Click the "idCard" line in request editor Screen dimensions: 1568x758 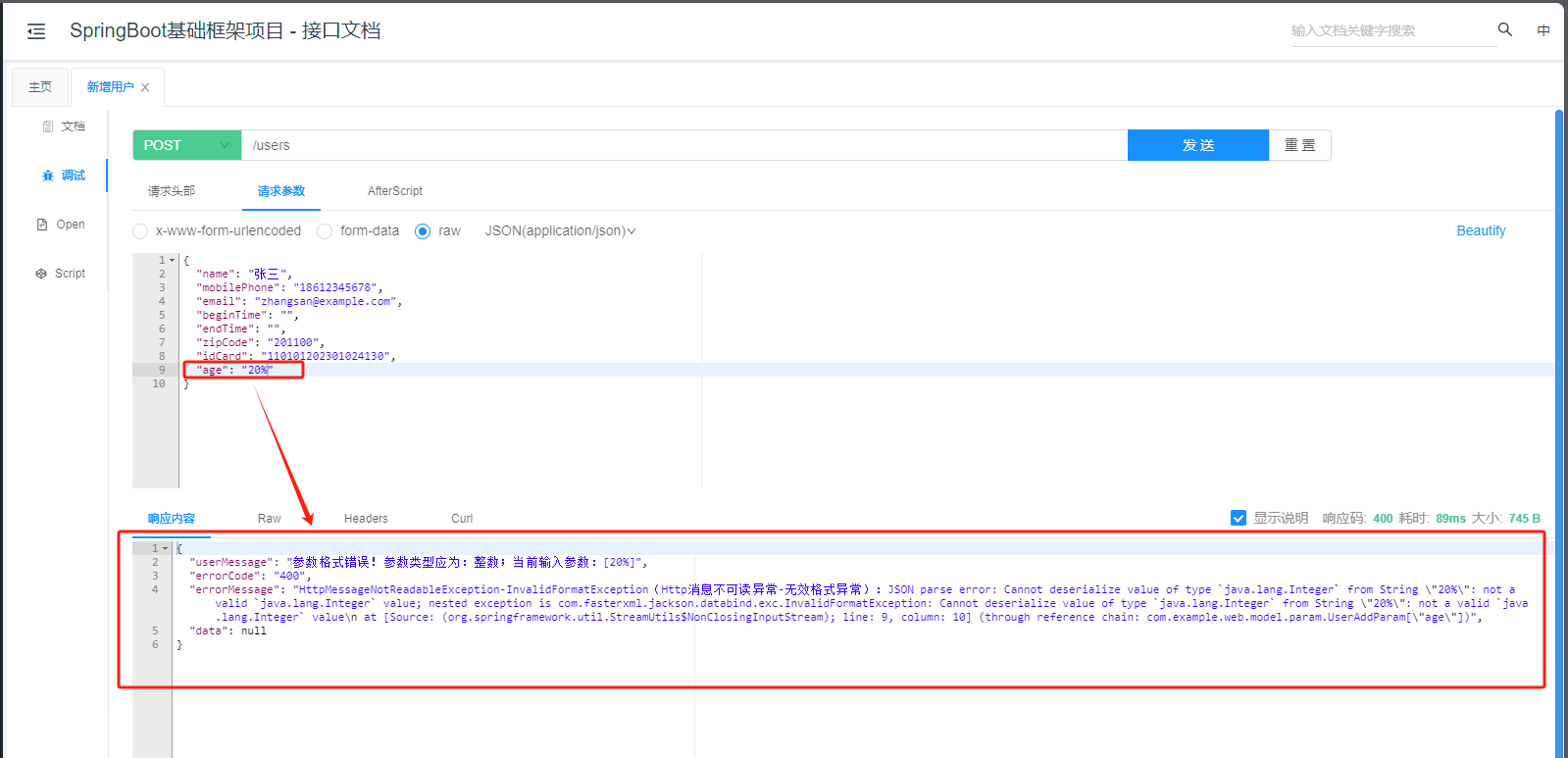coord(295,357)
